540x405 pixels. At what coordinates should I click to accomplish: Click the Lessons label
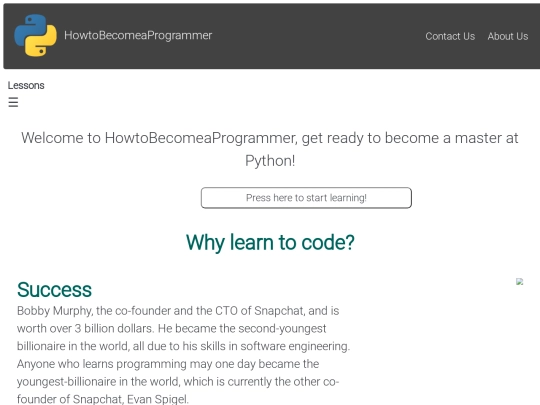[26, 85]
